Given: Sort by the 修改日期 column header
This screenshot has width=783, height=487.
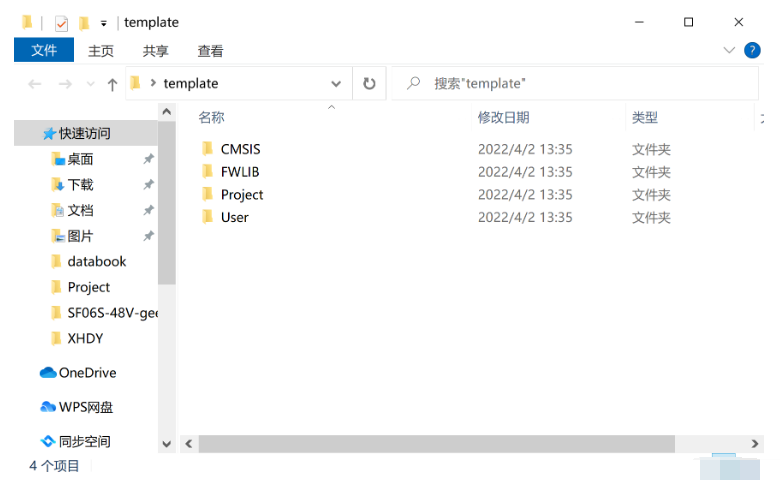Looking at the screenshot, I should pos(503,117).
